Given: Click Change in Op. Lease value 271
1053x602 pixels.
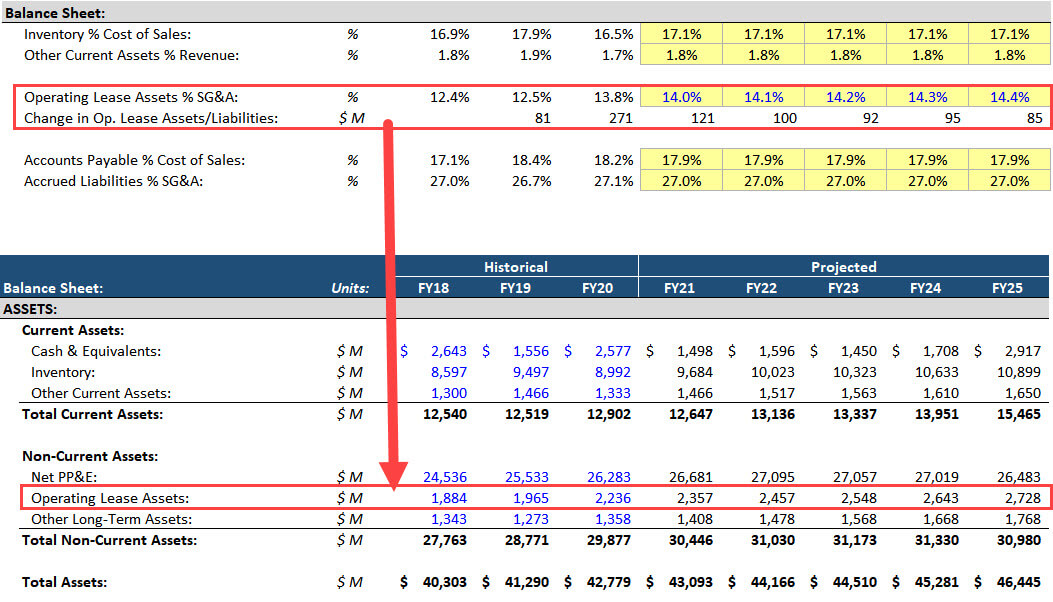Looking at the screenshot, I should pyautogui.click(x=621, y=118).
